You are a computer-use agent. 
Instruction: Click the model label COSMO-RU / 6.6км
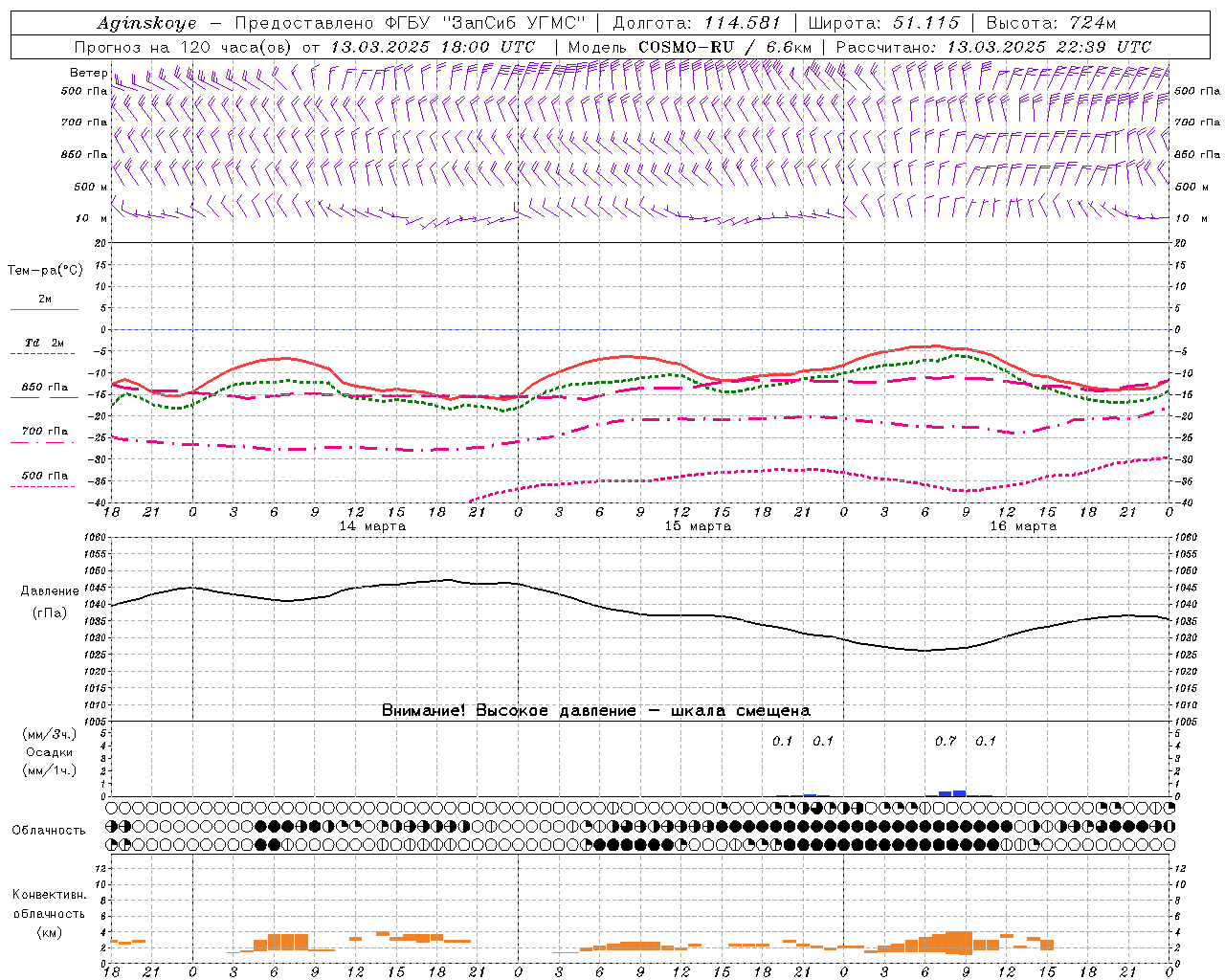click(x=724, y=47)
